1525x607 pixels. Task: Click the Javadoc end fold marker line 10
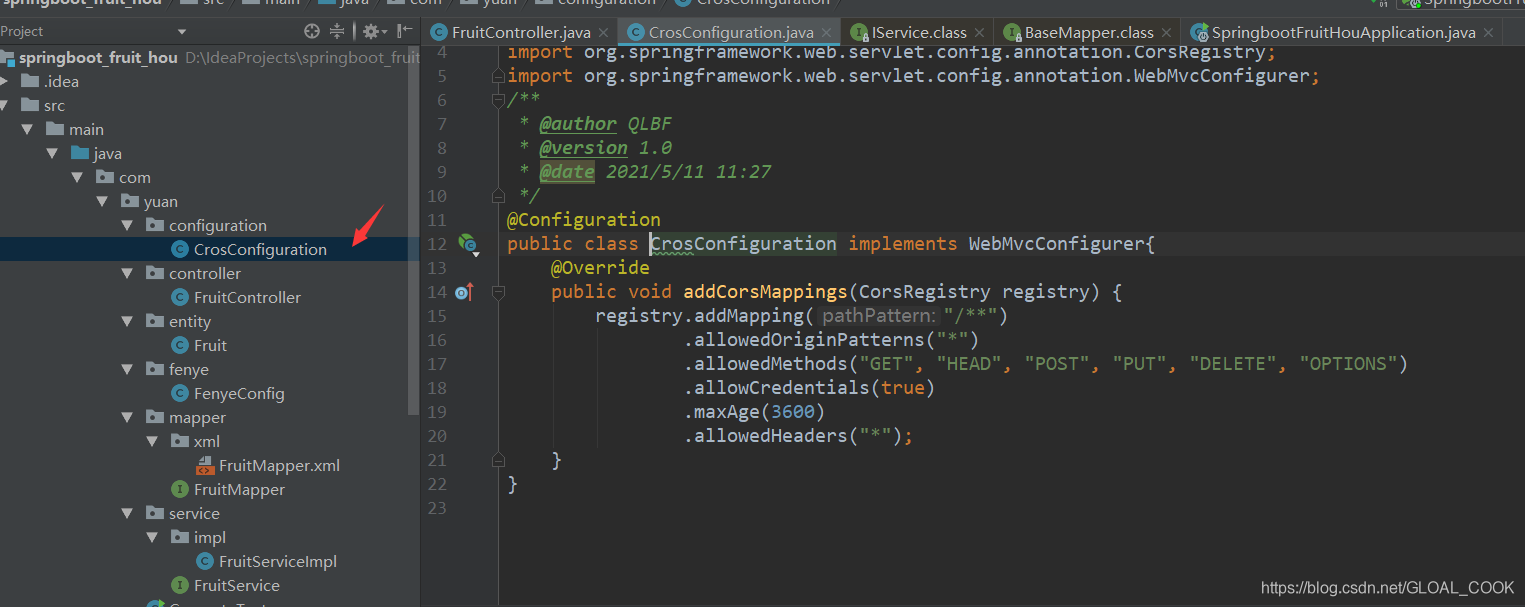pyautogui.click(x=498, y=196)
